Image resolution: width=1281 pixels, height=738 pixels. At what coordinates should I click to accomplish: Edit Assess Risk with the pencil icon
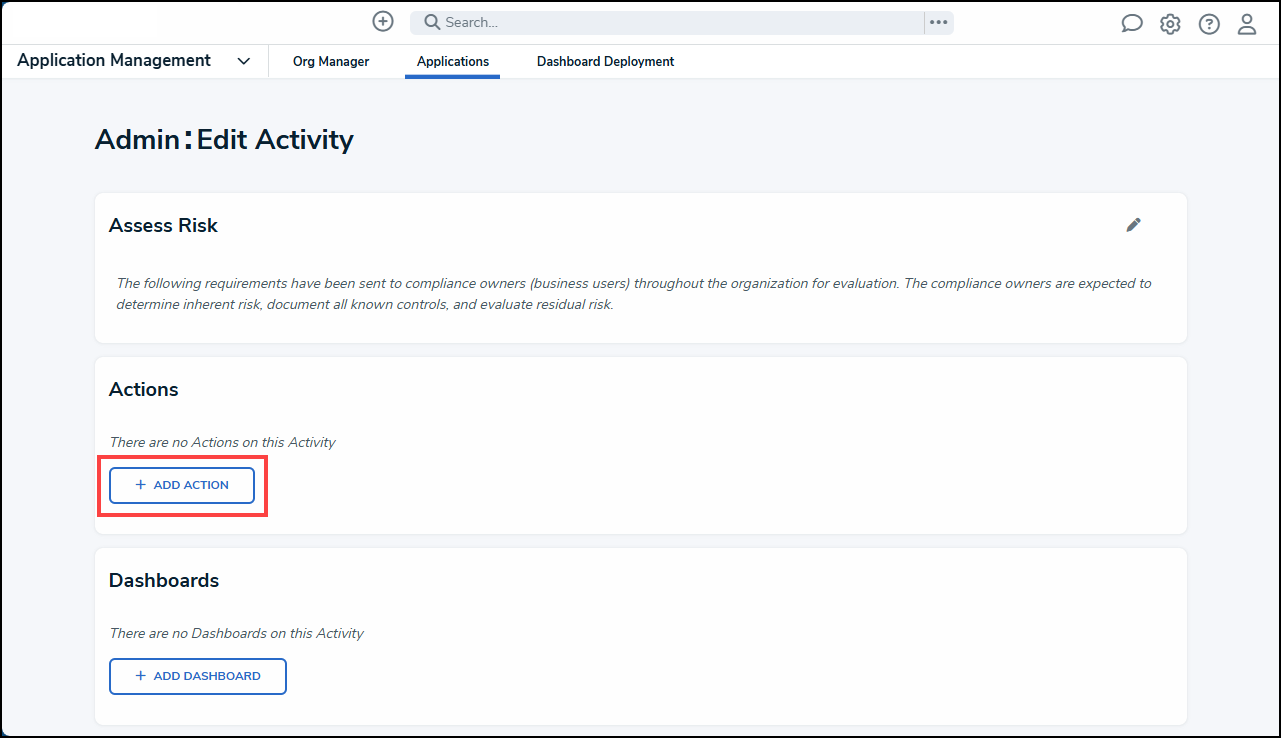click(1133, 225)
